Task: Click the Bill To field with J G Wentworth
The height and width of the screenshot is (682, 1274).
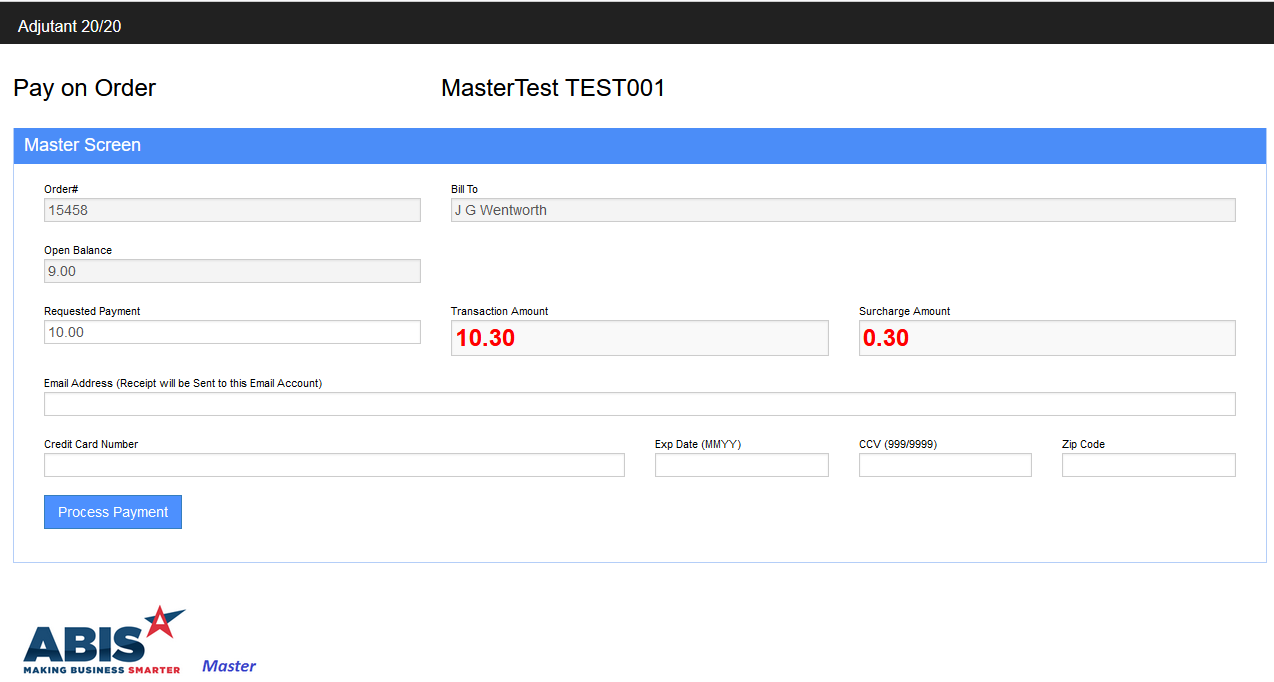Action: (x=842, y=210)
